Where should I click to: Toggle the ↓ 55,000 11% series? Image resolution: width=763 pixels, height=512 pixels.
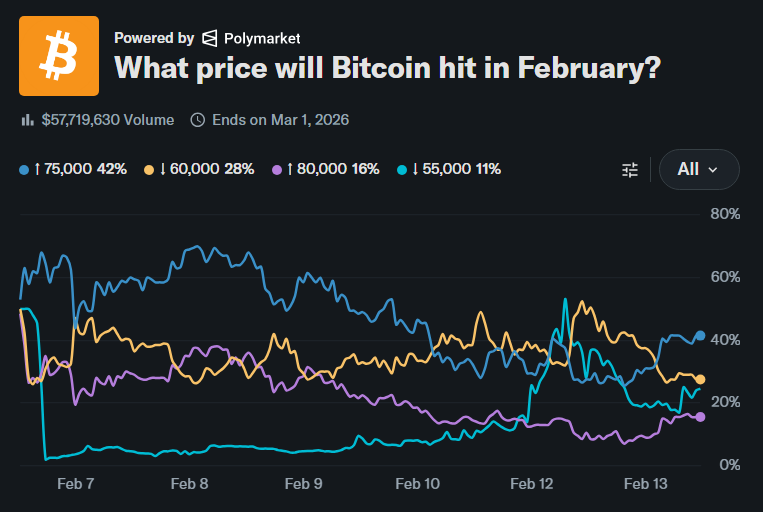[456, 170]
